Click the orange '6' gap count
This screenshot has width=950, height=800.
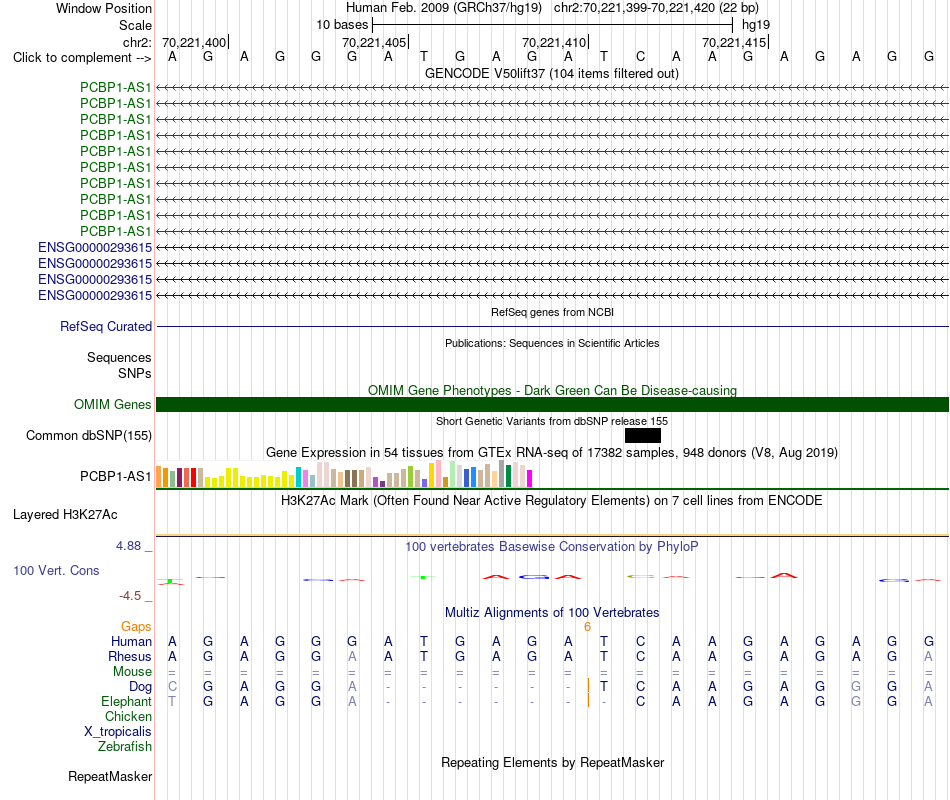click(x=587, y=627)
